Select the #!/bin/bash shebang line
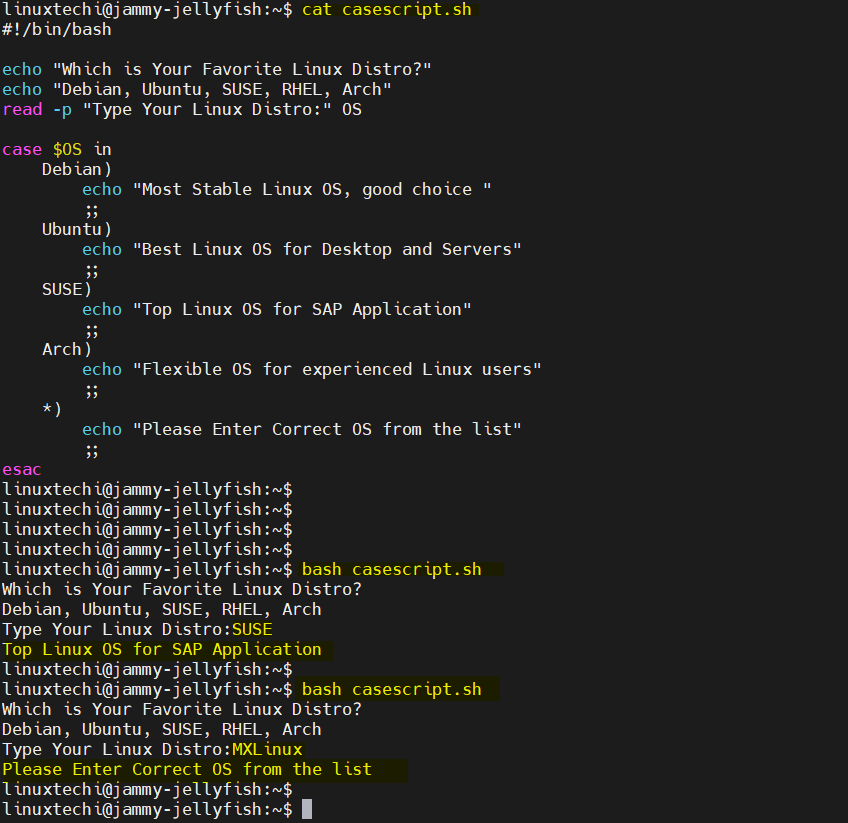 [x=55, y=29]
